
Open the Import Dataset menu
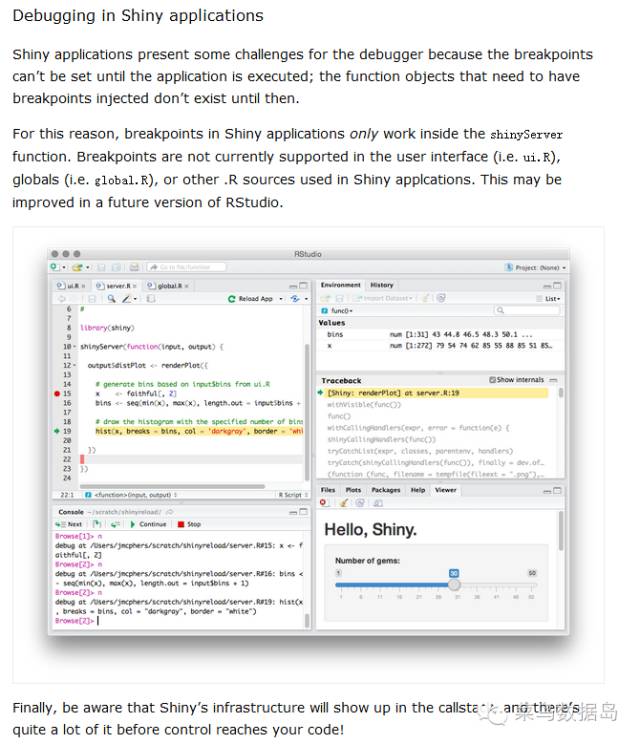[384, 298]
